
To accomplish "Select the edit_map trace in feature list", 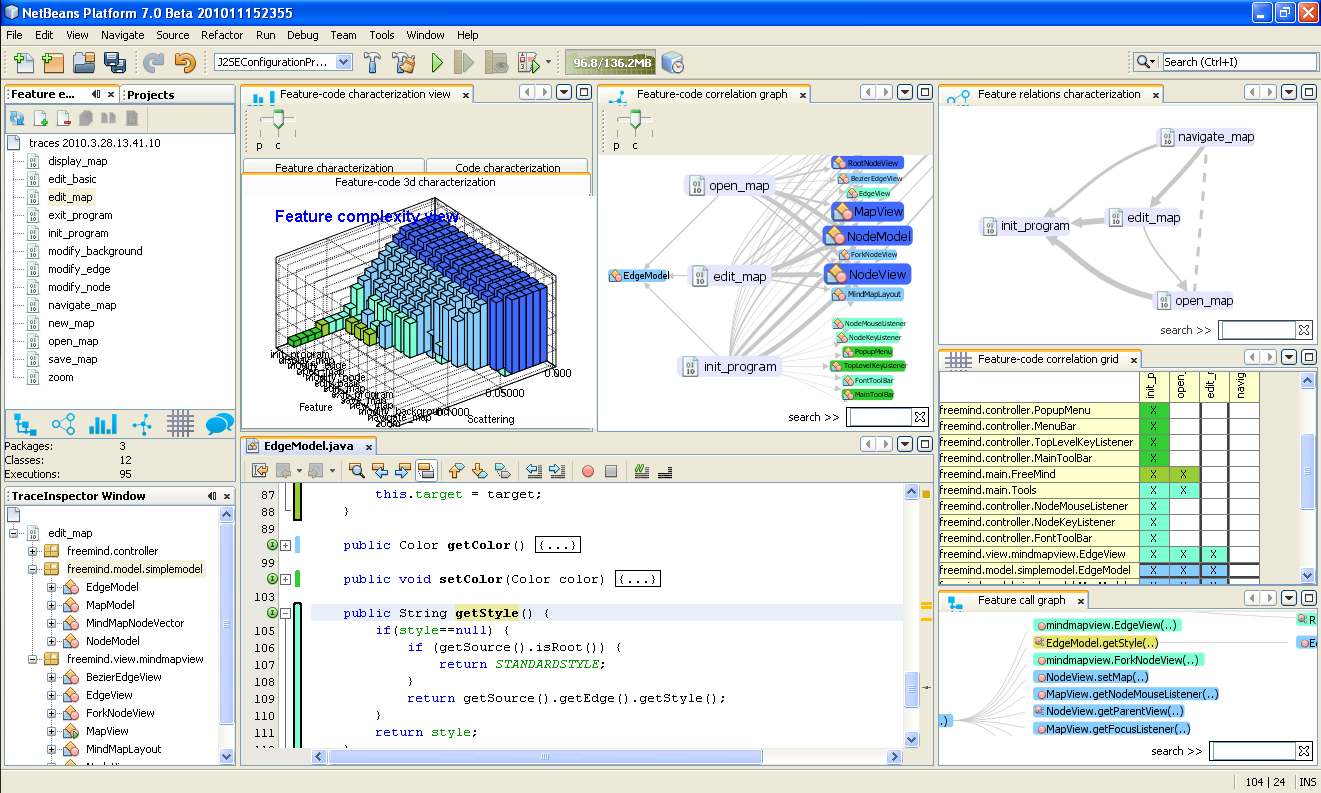I will pos(70,197).
